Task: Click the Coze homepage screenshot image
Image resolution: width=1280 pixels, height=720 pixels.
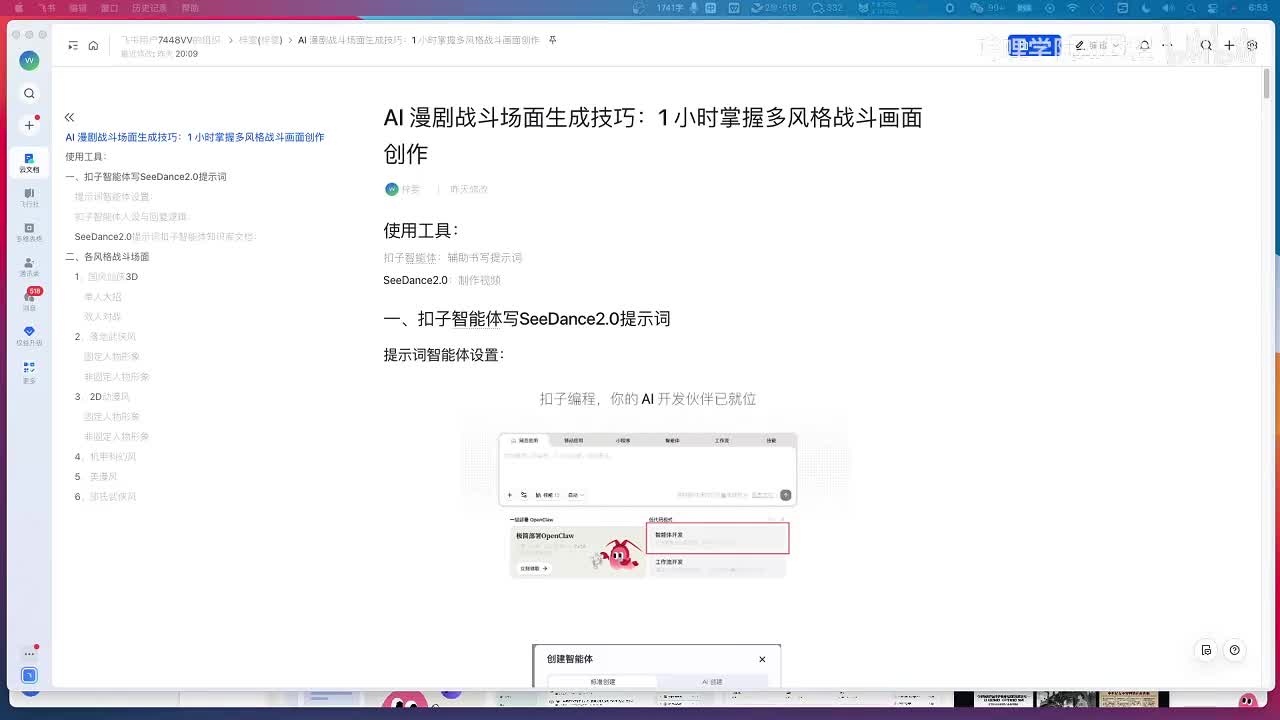Action: pos(655,483)
